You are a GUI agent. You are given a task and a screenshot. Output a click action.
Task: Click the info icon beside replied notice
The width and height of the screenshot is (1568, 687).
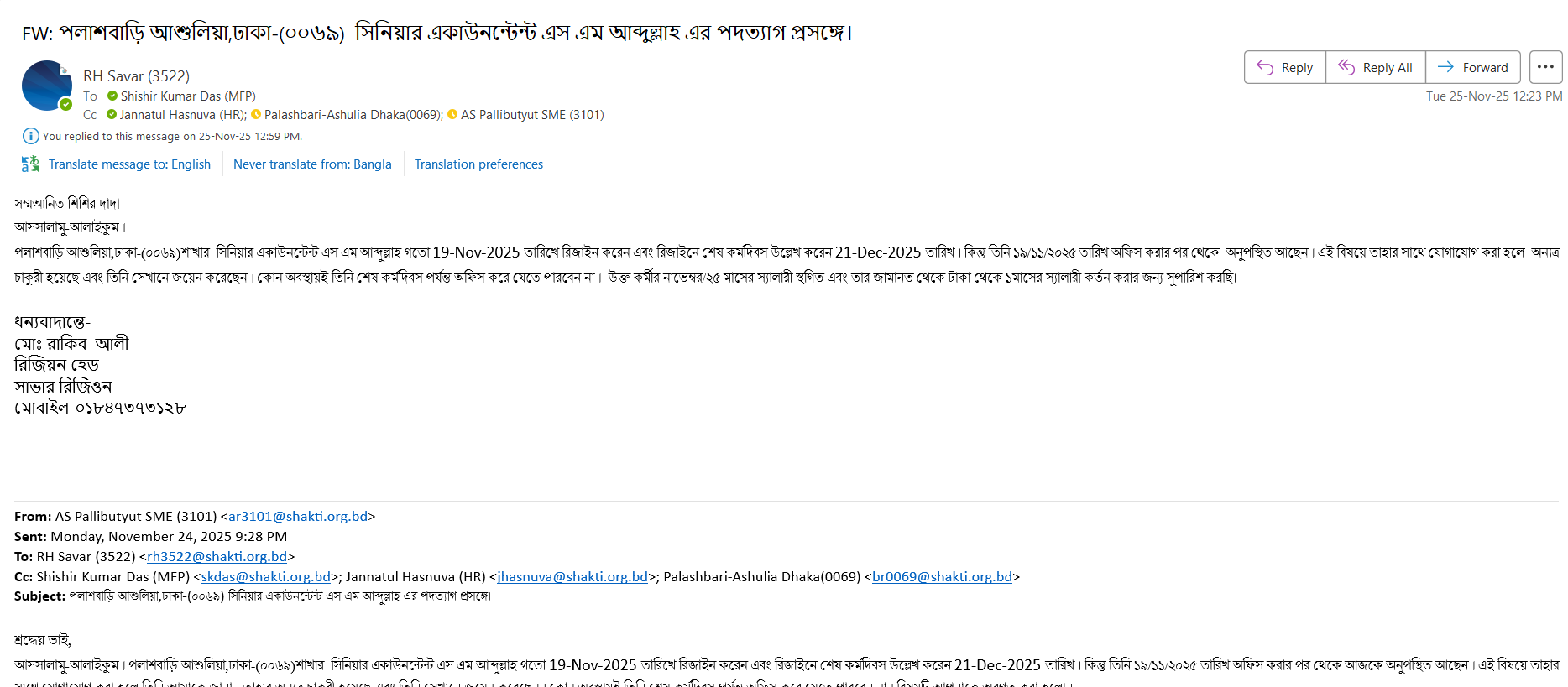click(30, 136)
